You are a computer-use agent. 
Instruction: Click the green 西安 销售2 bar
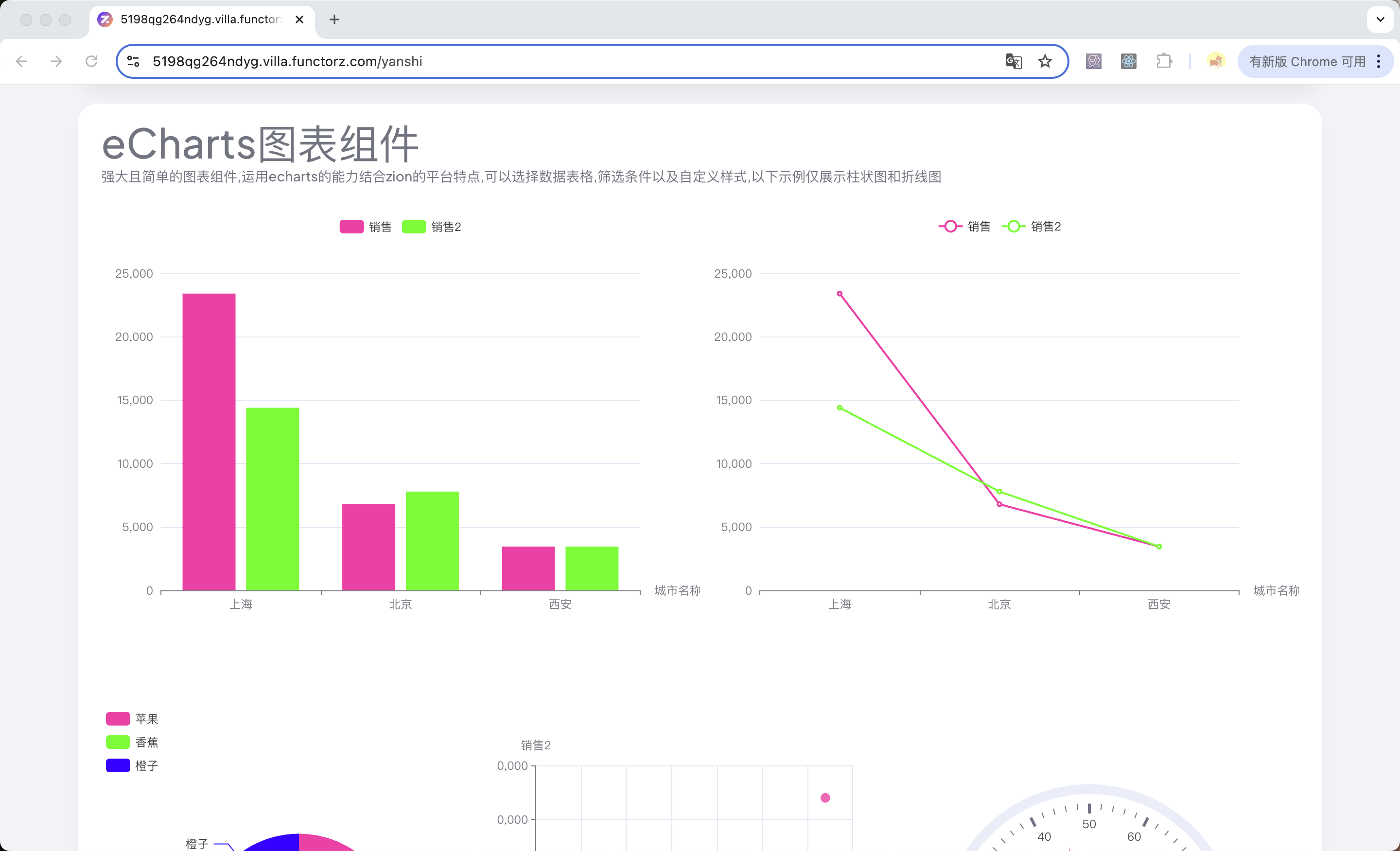[592, 568]
